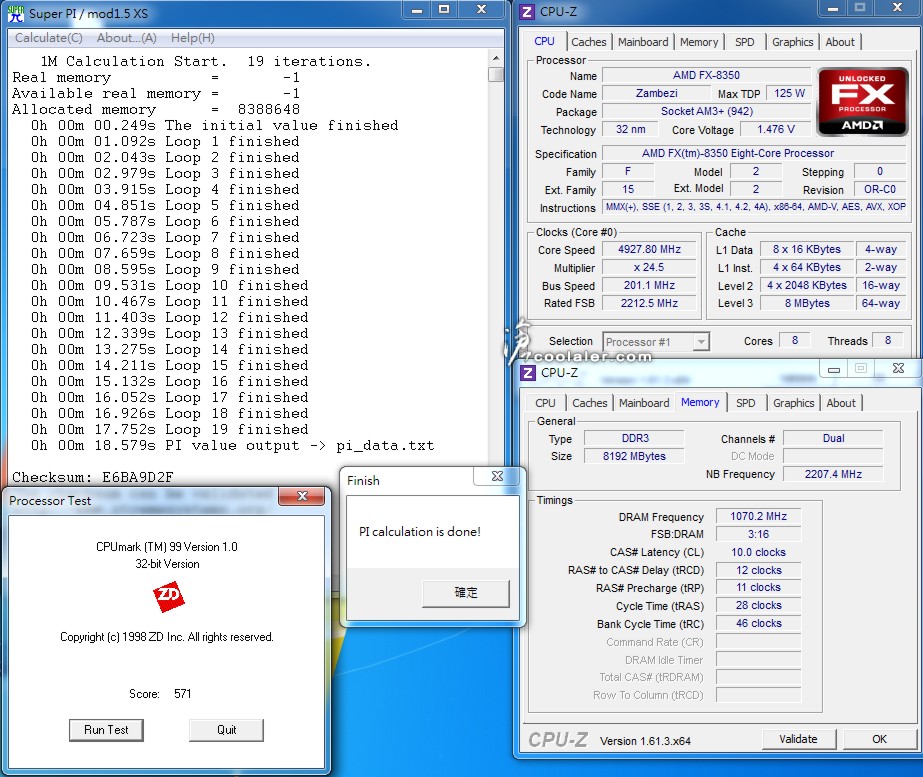Screen dimensions: 923x777
Task: Click the FSB:DRAM 3:16 value
Action: click(758, 534)
